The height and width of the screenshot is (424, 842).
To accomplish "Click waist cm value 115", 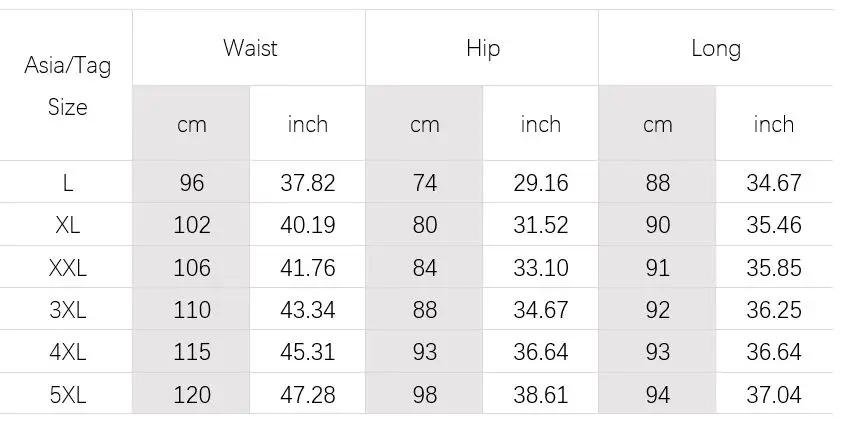I will [x=192, y=352].
